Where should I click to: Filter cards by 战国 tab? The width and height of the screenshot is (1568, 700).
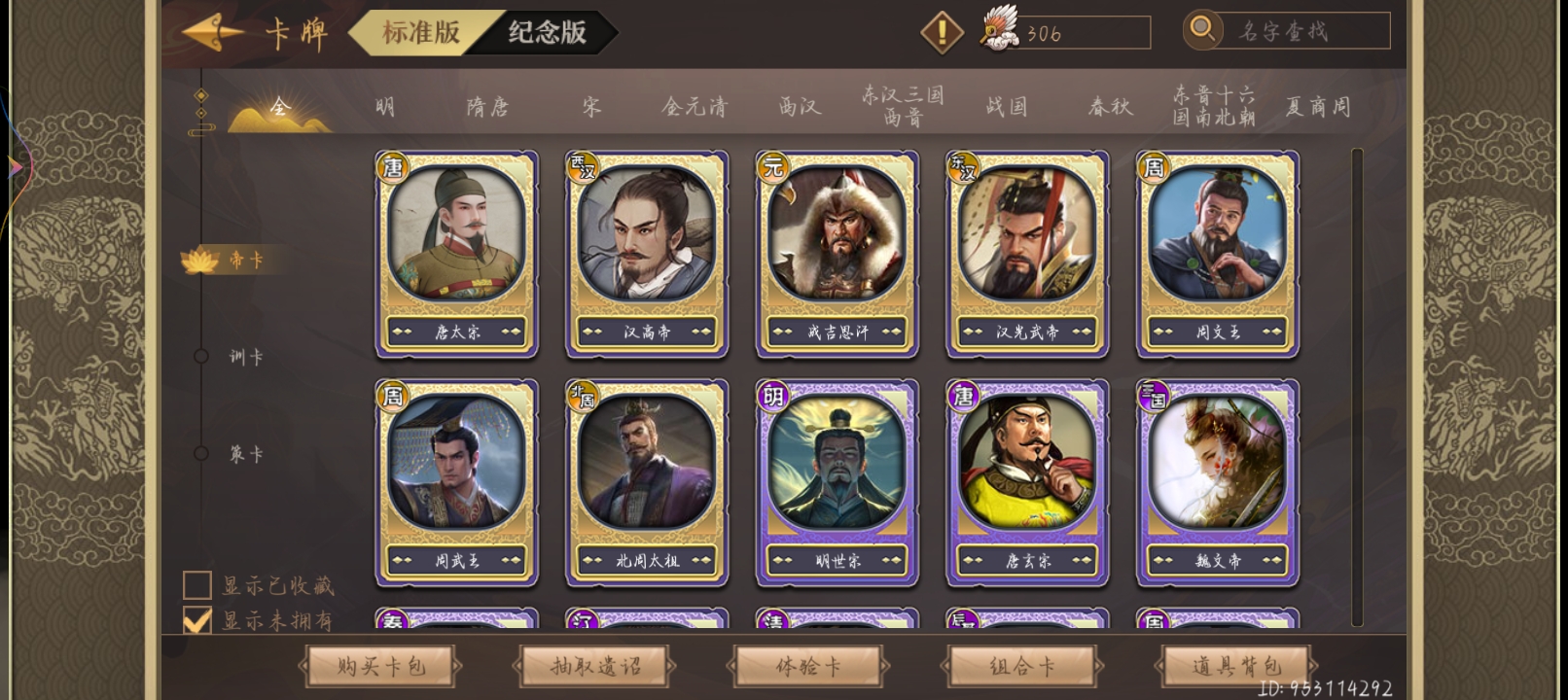click(1006, 107)
